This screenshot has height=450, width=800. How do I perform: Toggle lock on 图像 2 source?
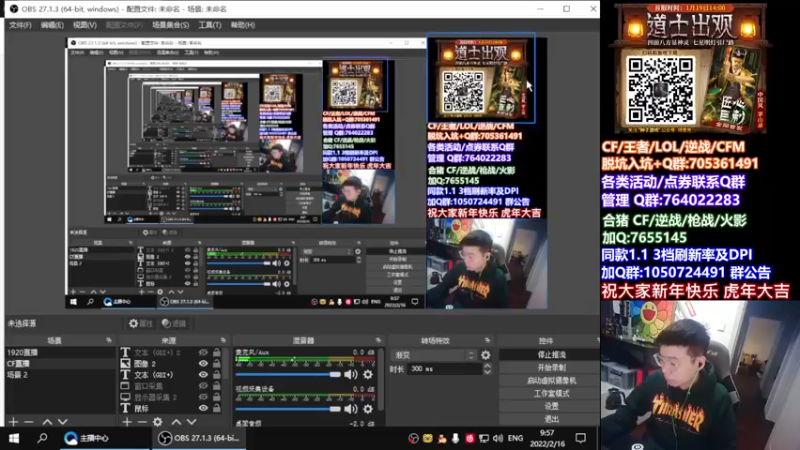(x=217, y=363)
